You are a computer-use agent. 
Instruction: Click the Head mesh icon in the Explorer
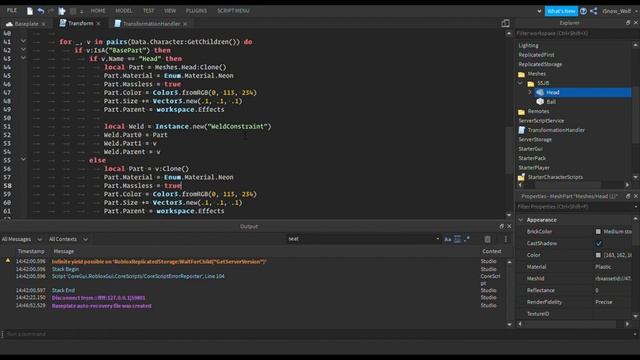(540, 92)
